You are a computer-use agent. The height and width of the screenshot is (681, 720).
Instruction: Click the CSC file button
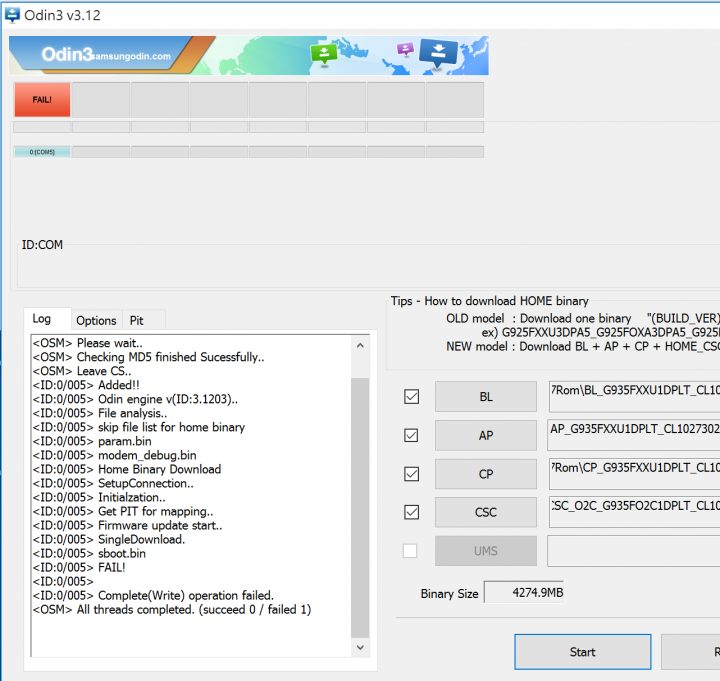(x=486, y=512)
